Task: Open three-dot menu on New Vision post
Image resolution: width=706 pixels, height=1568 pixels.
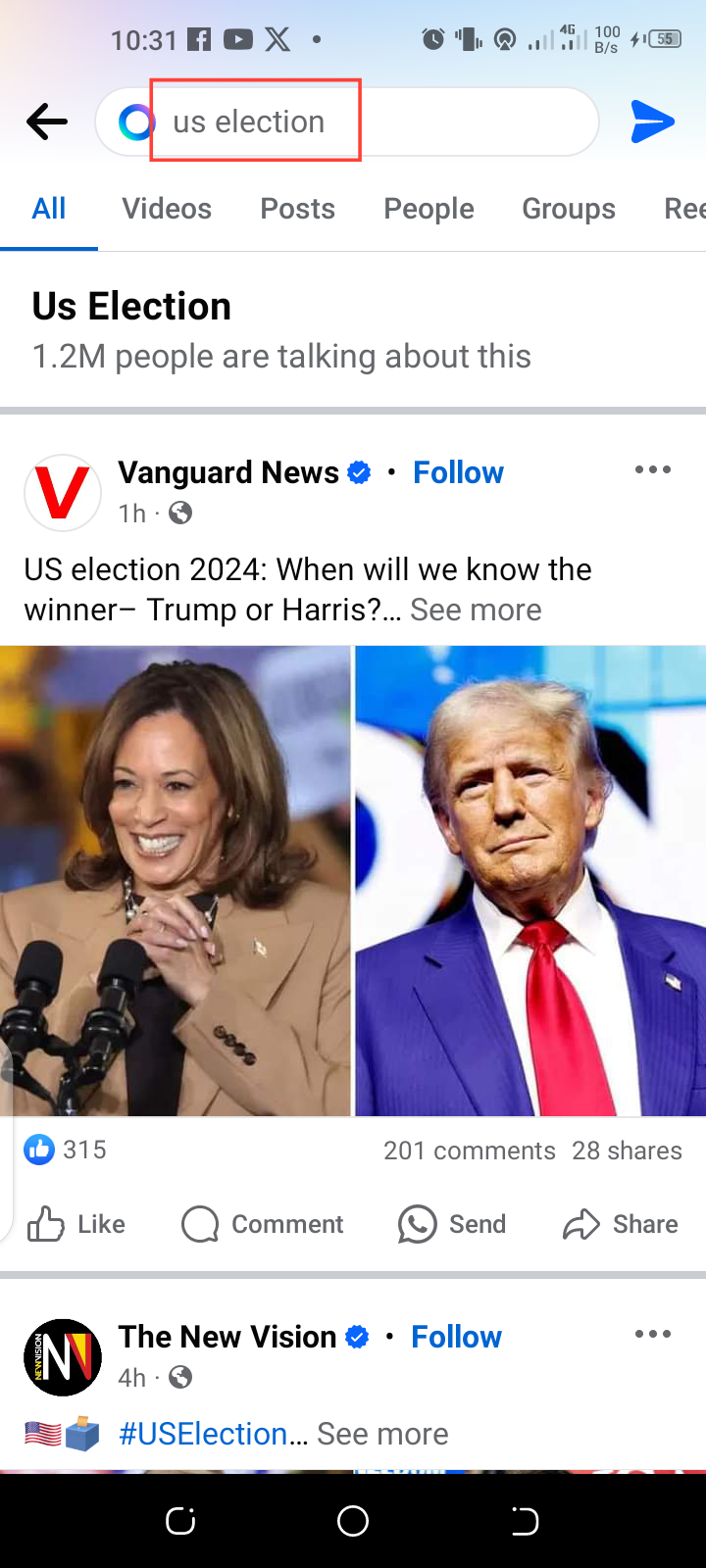Action: 653,1334
